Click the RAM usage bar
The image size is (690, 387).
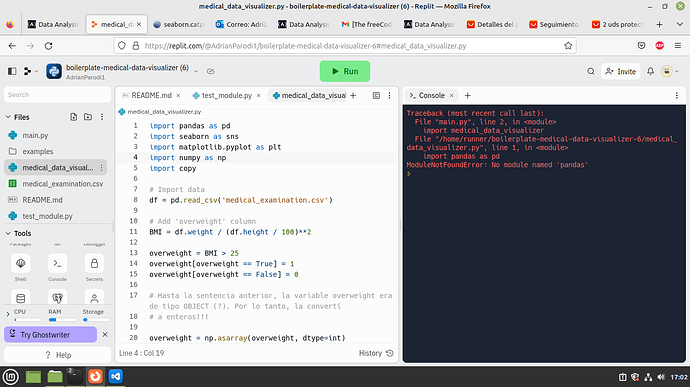62,320
